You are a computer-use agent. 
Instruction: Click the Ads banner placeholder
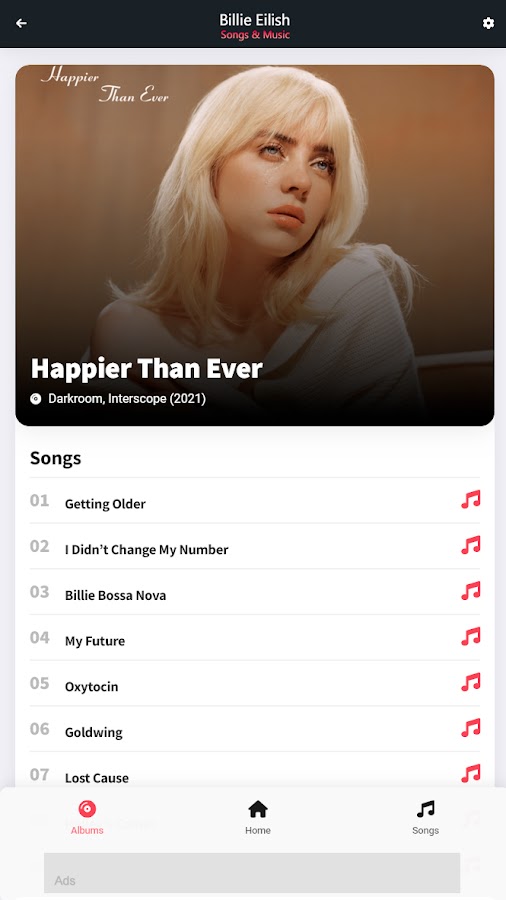click(x=252, y=872)
